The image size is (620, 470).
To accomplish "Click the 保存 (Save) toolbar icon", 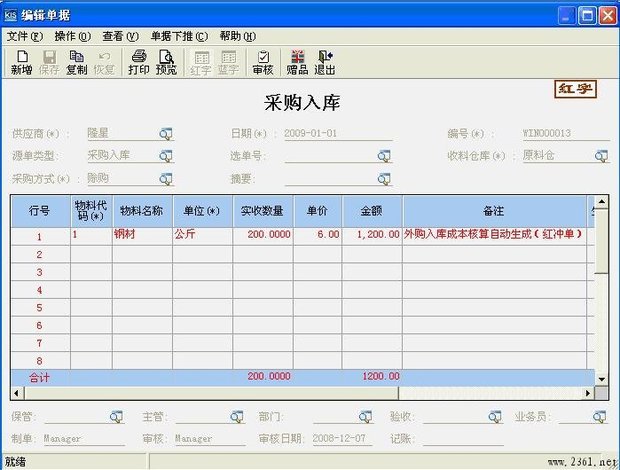I will (49, 62).
